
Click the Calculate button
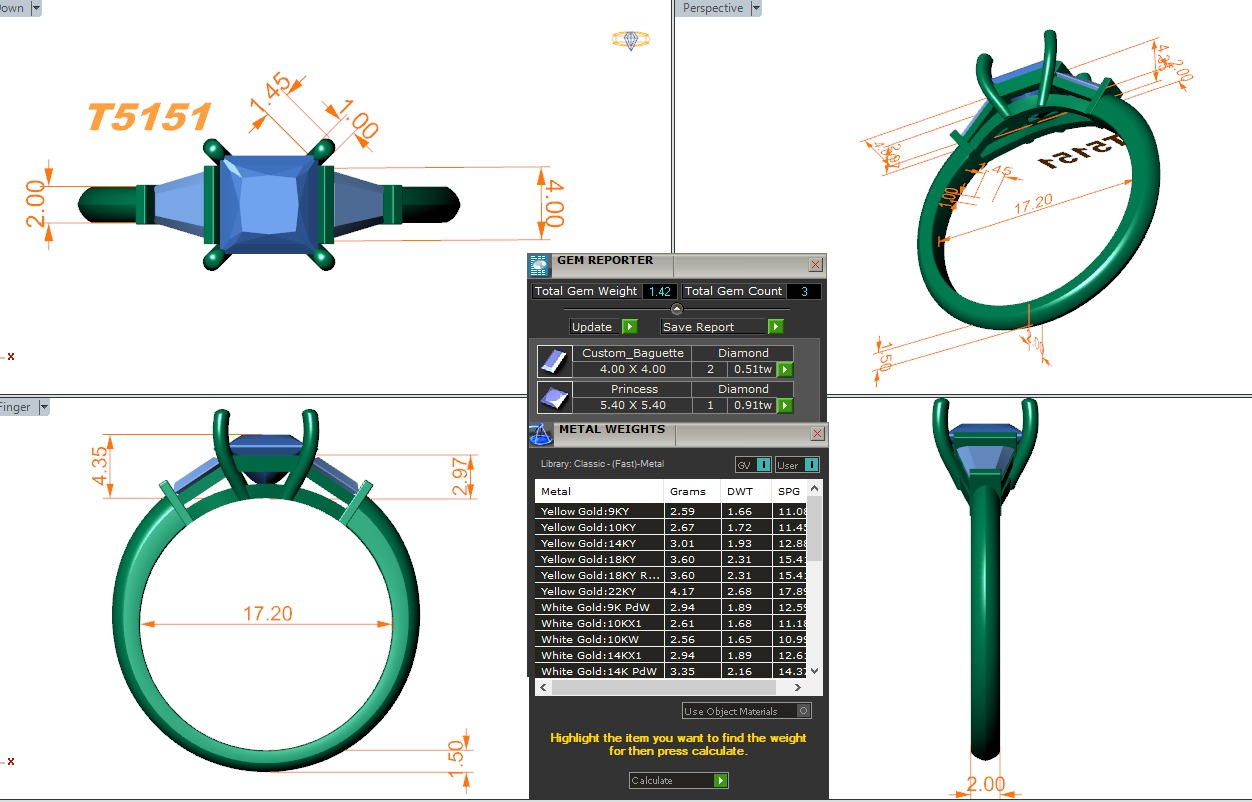678,780
